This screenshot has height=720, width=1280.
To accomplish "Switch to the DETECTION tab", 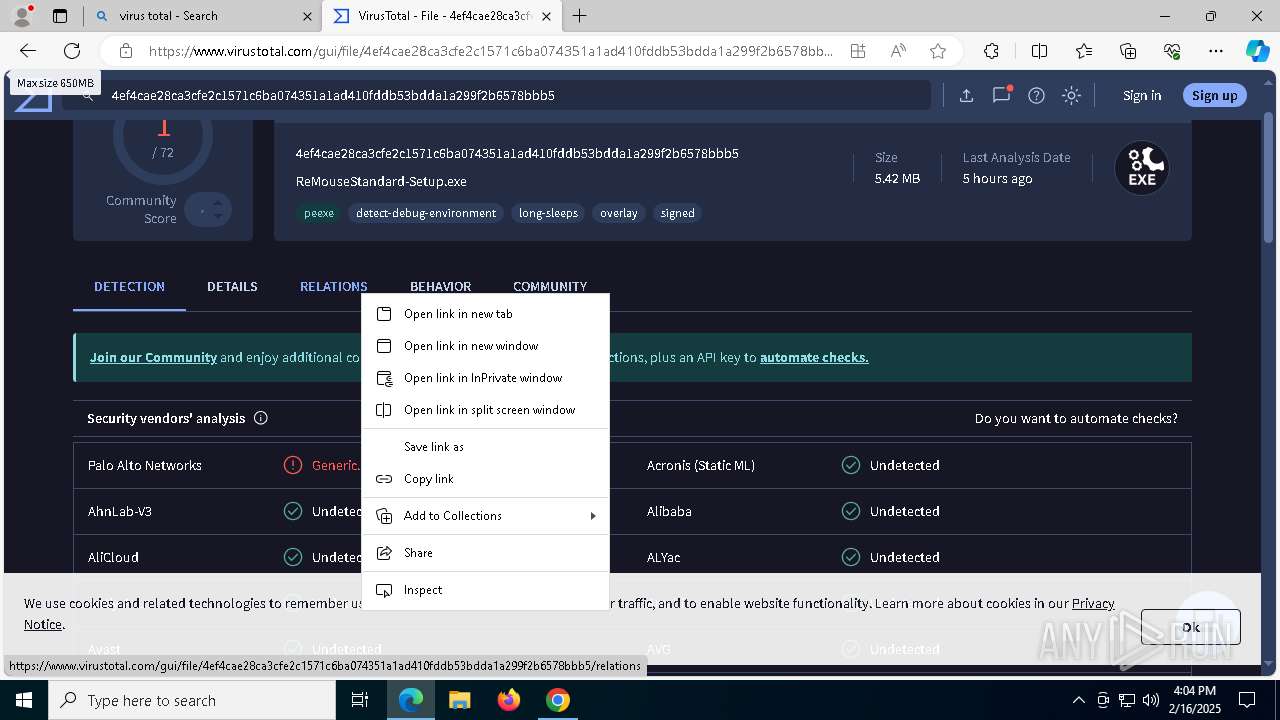I will 129,287.
